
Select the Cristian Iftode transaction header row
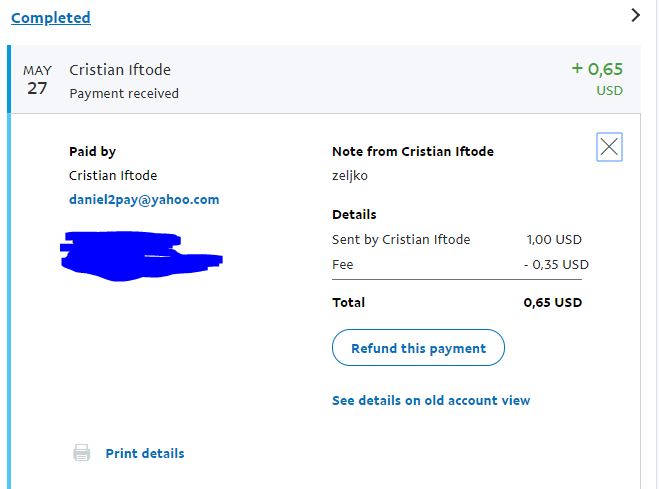click(324, 79)
